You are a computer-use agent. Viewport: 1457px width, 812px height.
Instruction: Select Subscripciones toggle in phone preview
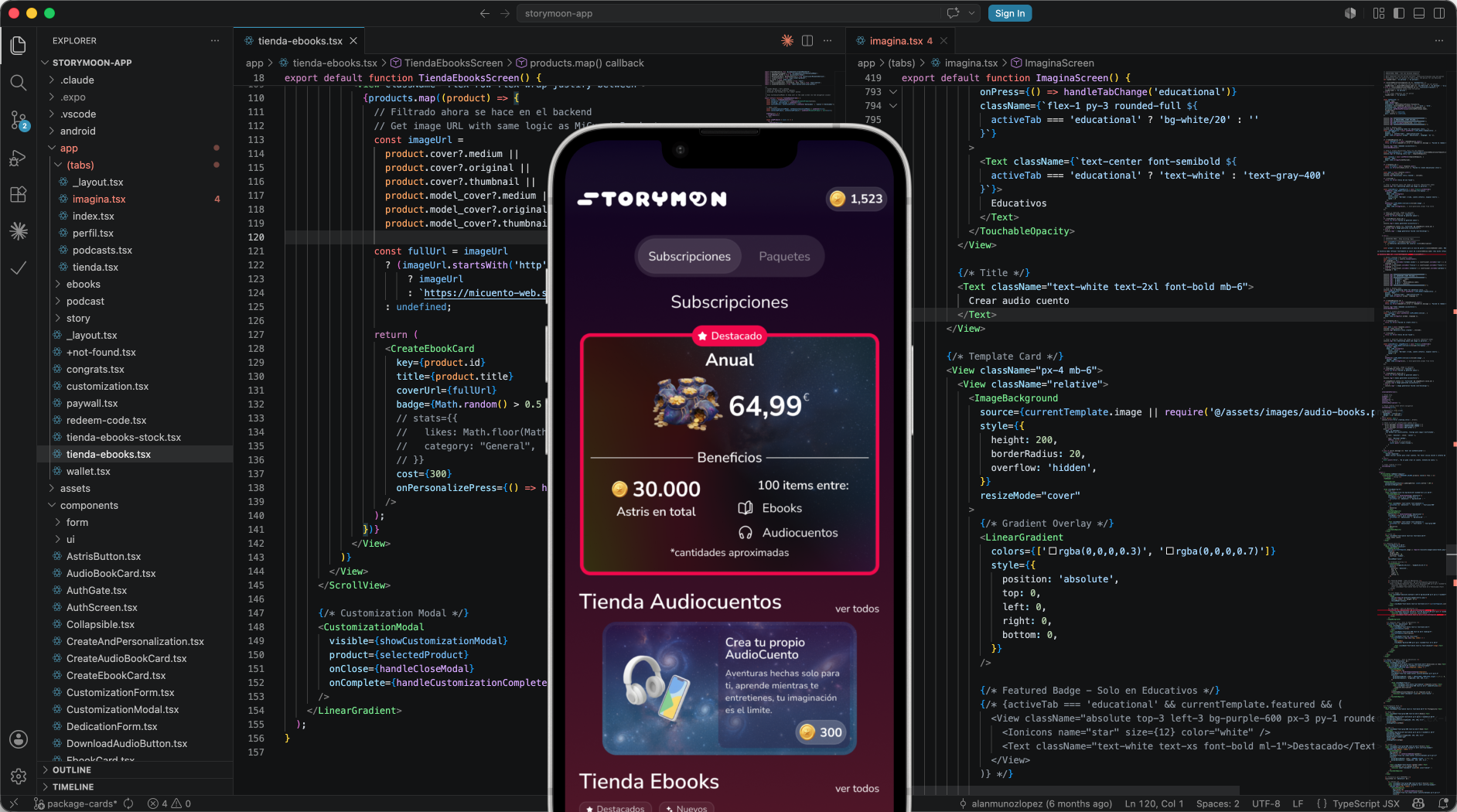tap(689, 257)
